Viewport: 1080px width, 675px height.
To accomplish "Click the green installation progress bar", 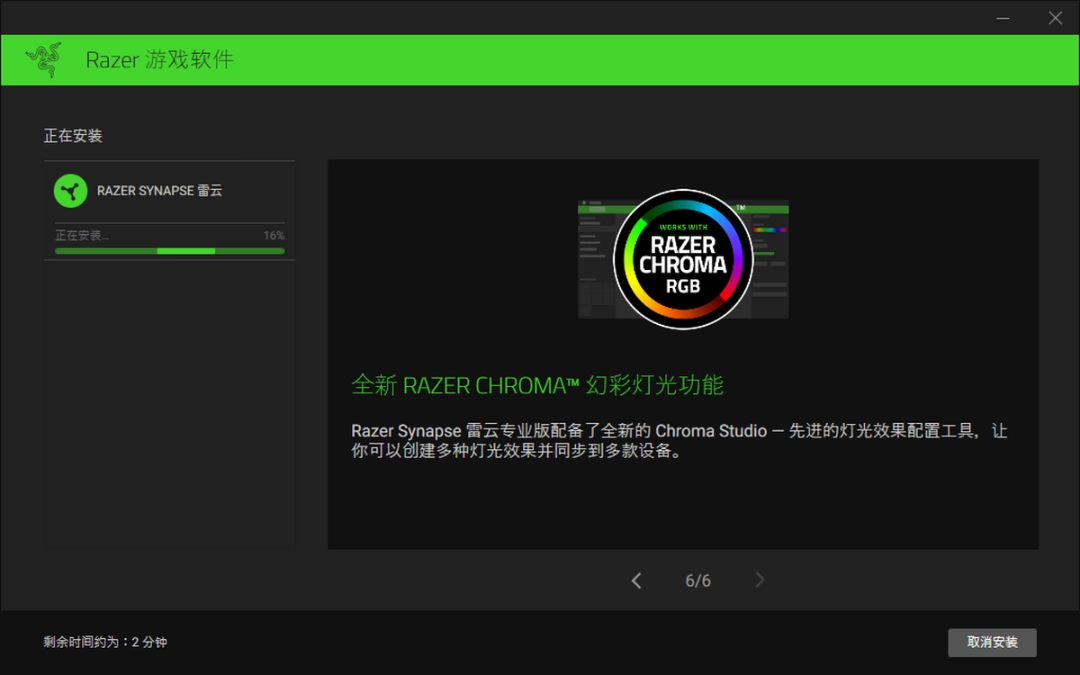I will [x=170, y=251].
